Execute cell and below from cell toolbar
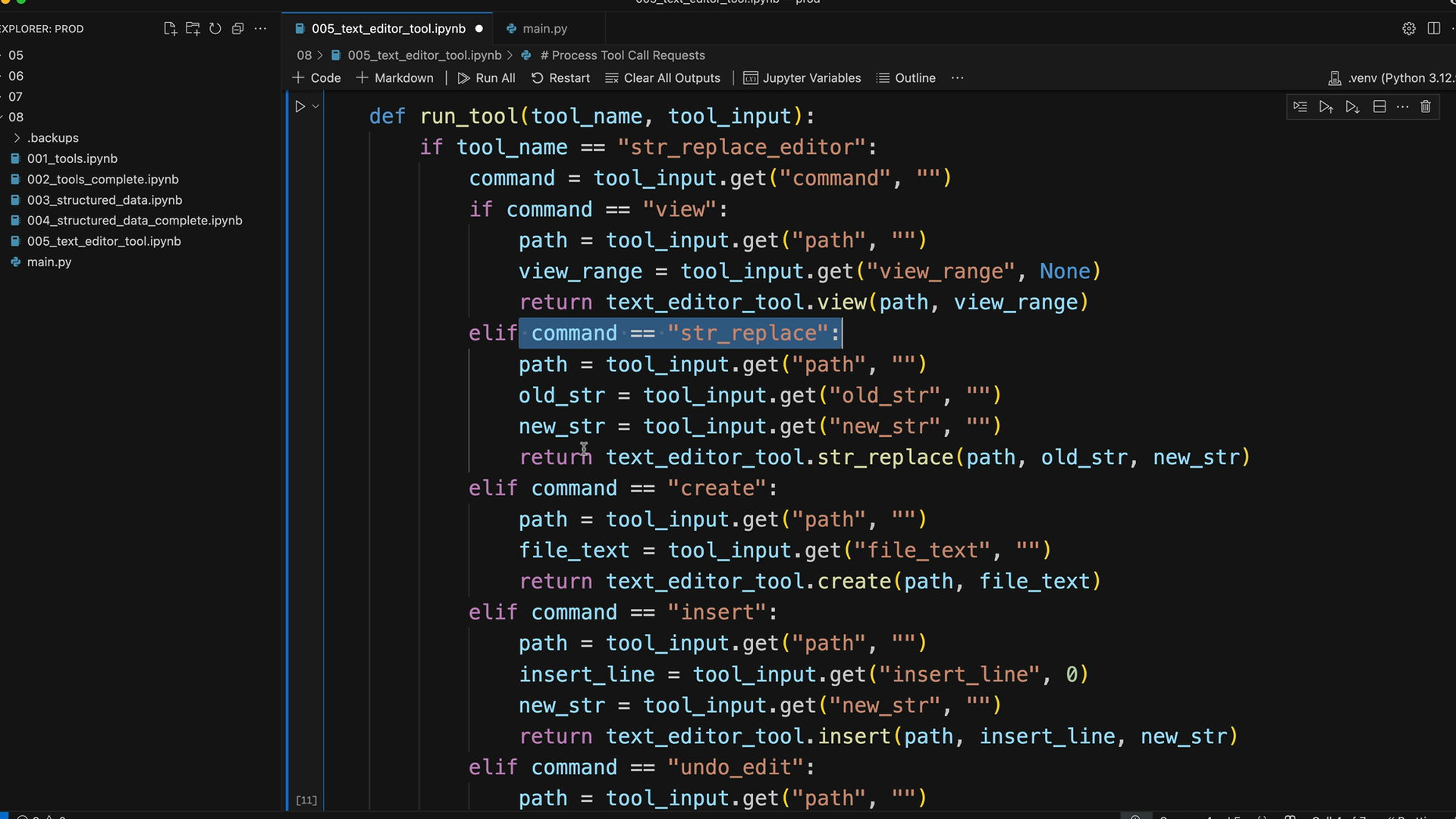The image size is (1456, 819). (1352, 107)
